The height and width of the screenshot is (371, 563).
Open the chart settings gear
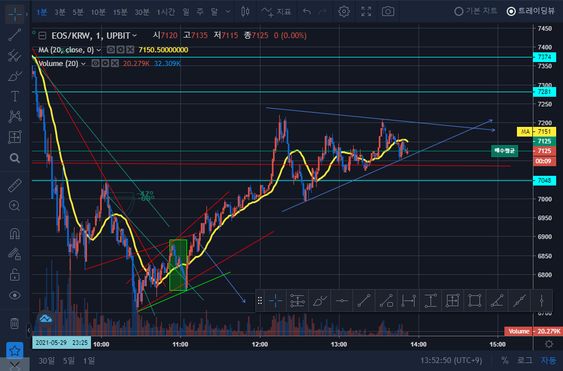344,11
